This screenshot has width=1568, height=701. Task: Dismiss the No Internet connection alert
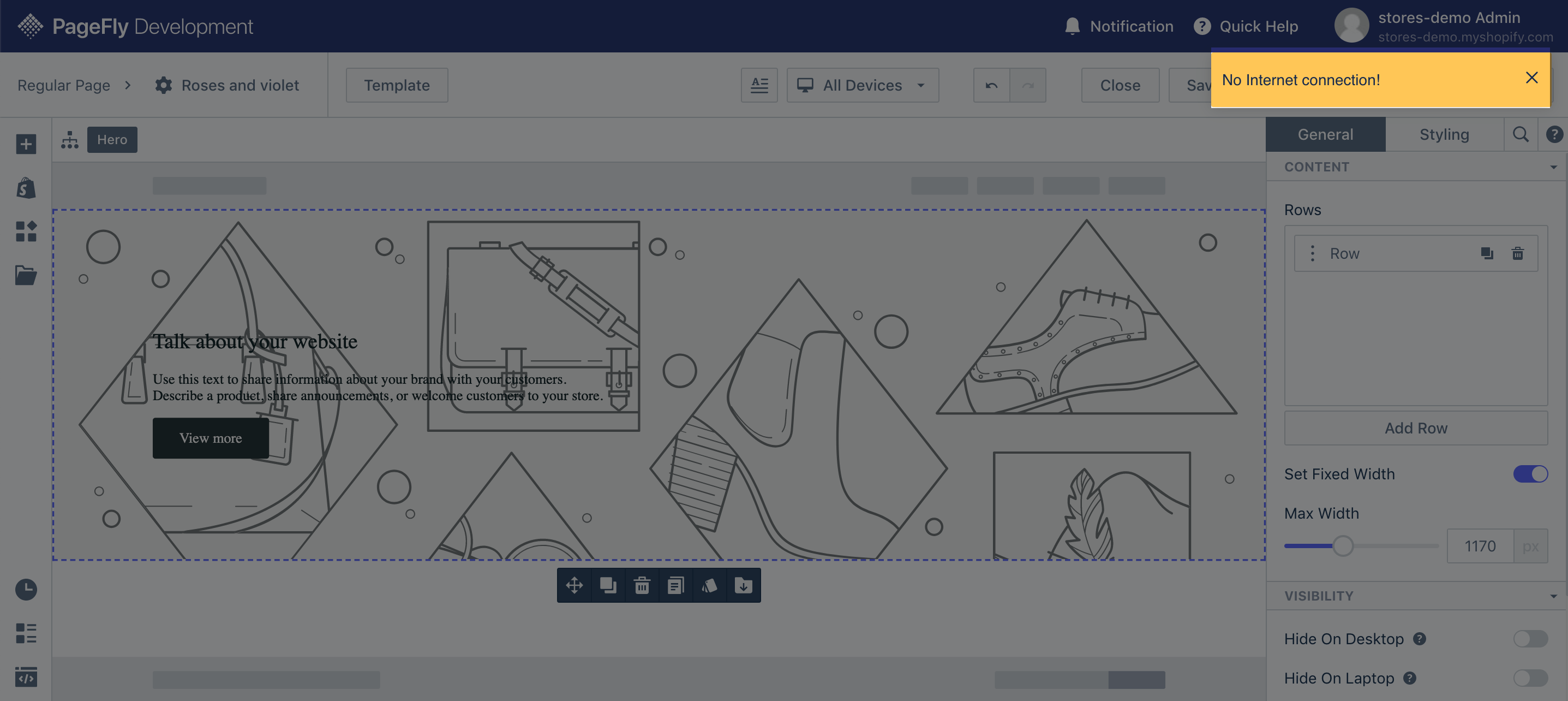[1531, 78]
